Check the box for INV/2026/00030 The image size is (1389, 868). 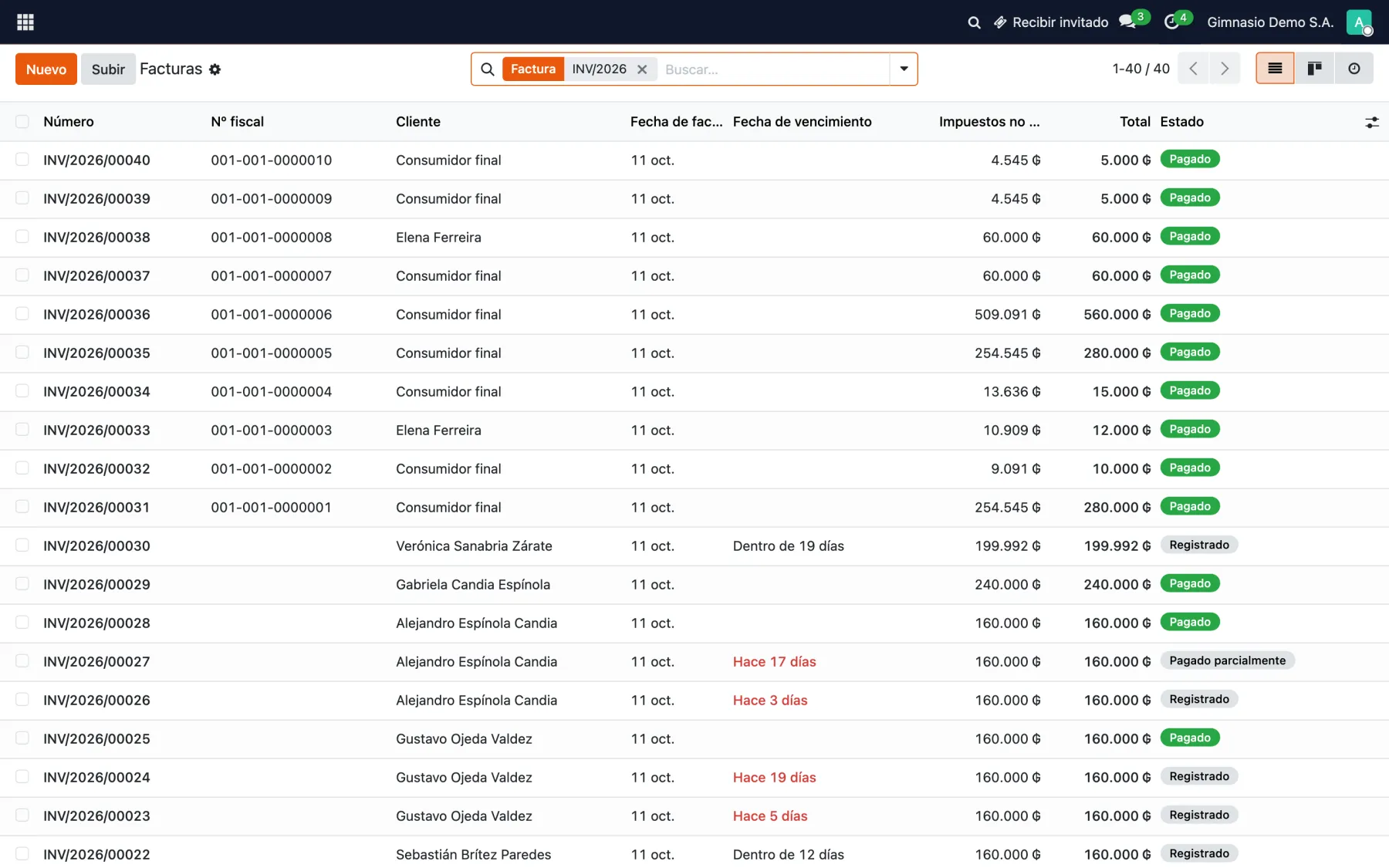click(x=22, y=545)
